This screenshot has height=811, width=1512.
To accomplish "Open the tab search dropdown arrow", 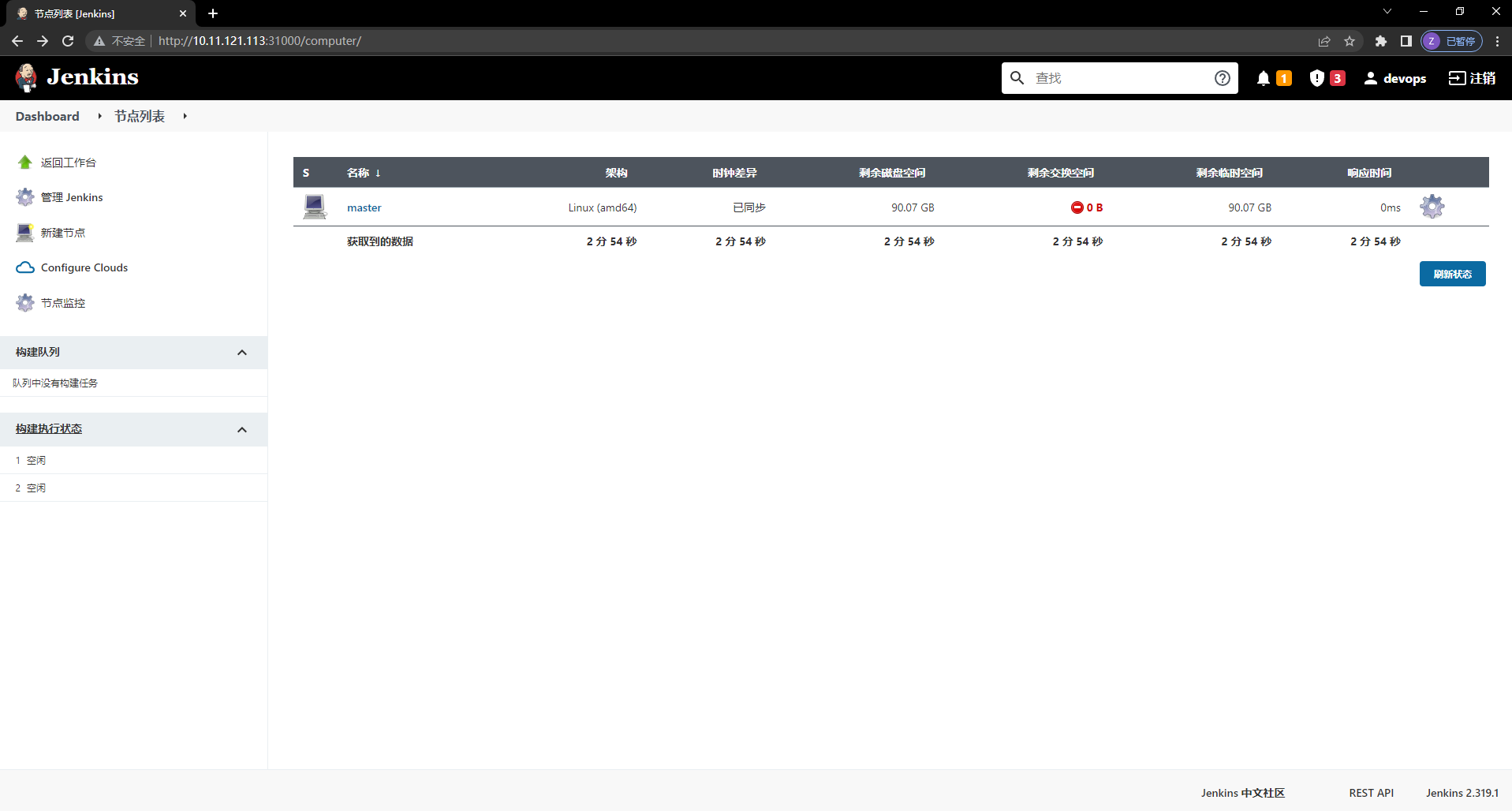I will click(x=1387, y=12).
